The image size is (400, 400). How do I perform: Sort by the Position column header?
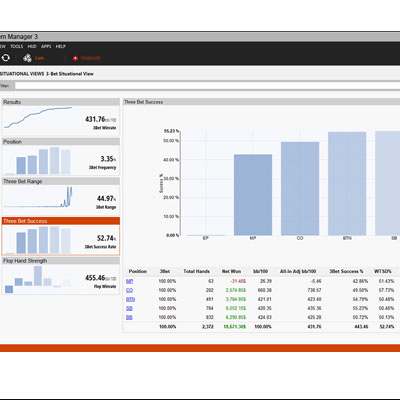point(138,271)
